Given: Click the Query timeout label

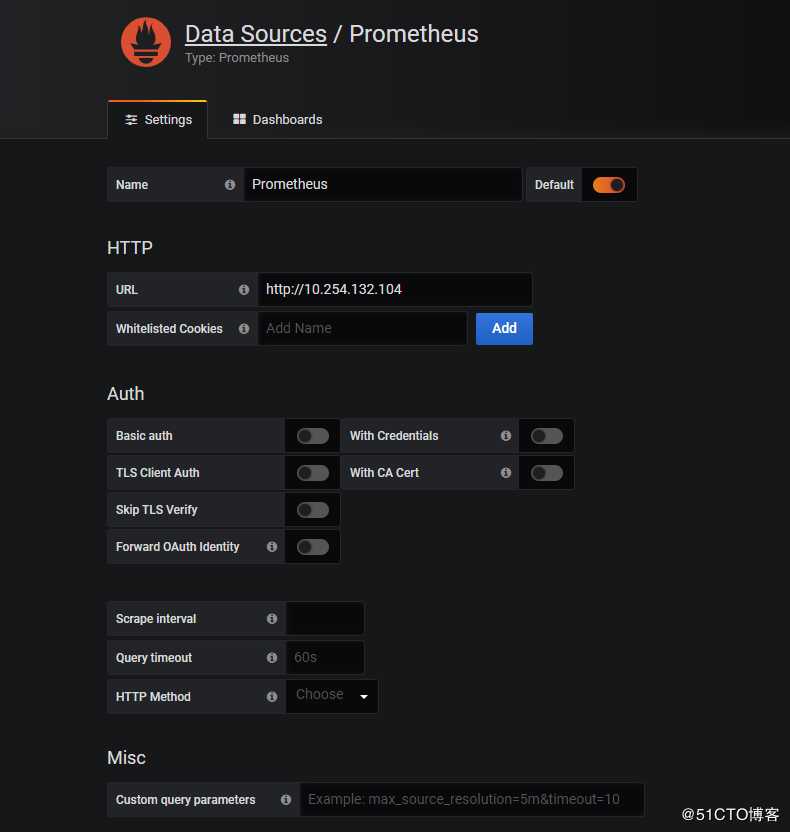Looking at the screenshot, I should point(154,658).
